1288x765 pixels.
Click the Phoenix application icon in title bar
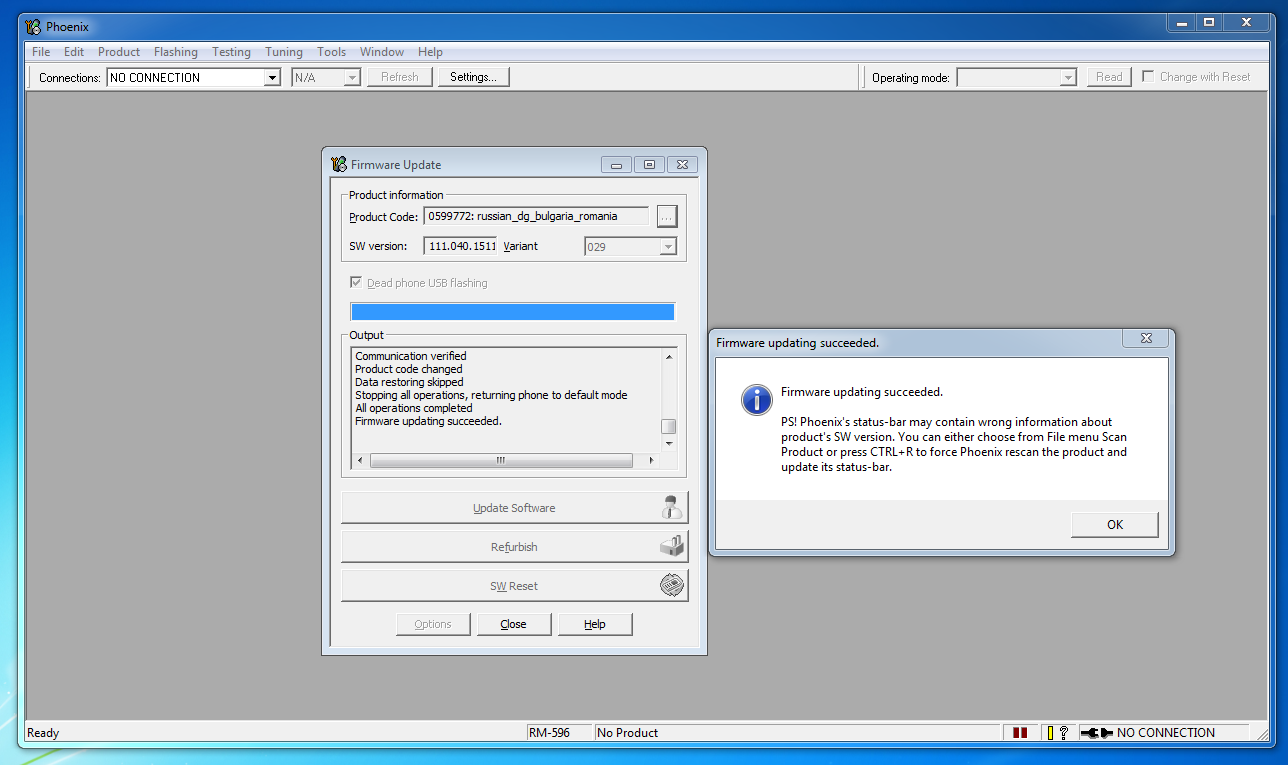tap(33, 27)
